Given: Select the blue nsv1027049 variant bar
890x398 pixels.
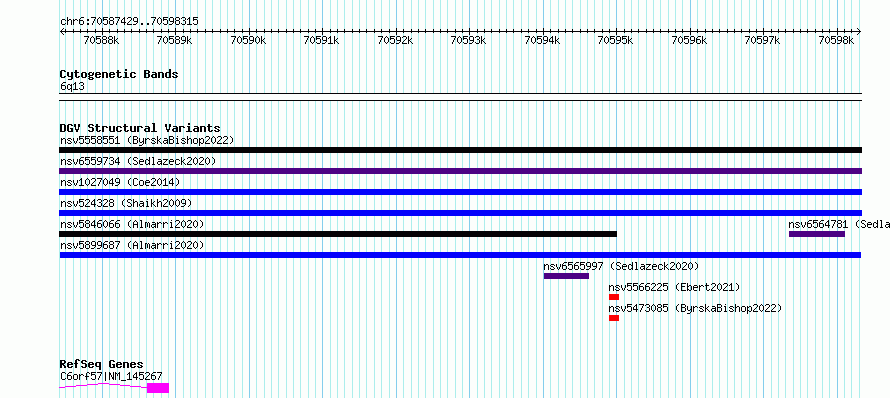Looking at the screenshot, I should coord(460,192).
